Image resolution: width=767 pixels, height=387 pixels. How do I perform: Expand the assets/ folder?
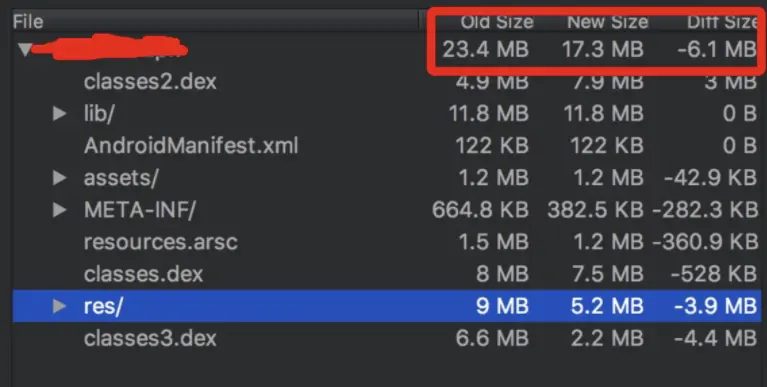point(59,178)
